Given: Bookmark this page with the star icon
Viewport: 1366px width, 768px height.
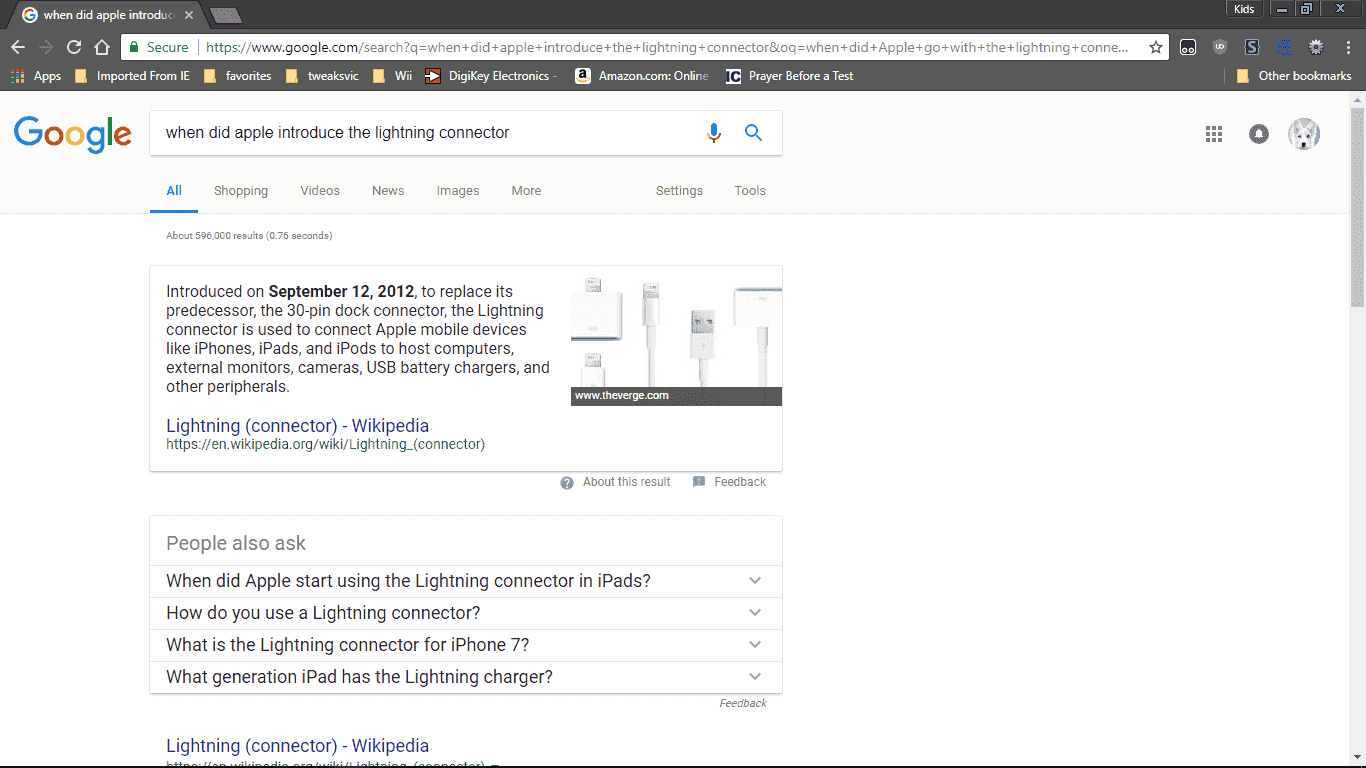Looking at the screenshot, I should pos(1156,47).
